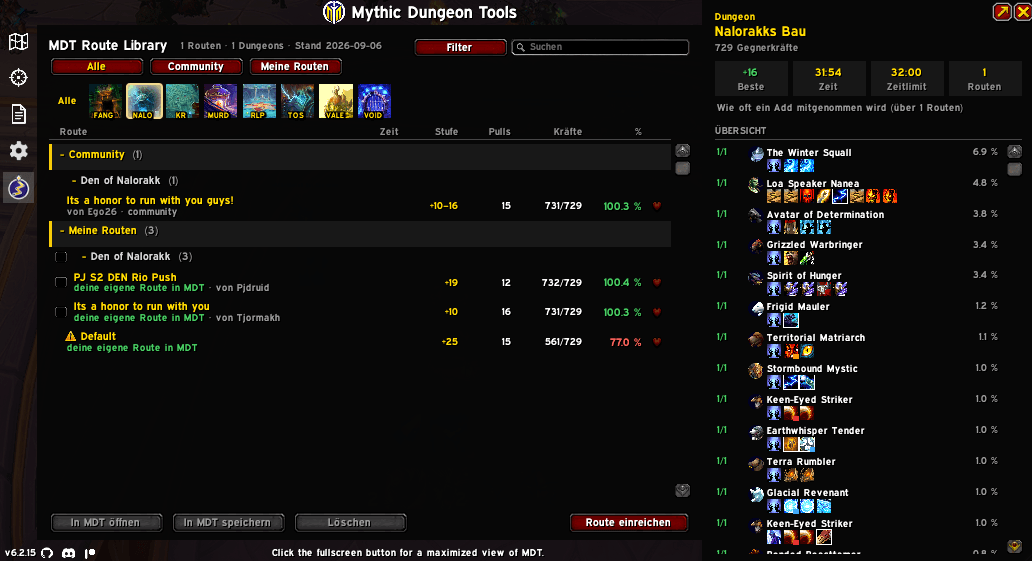Collapse Den of Nalorakk (3) group

pyautogui.click(x=136, y=257)
